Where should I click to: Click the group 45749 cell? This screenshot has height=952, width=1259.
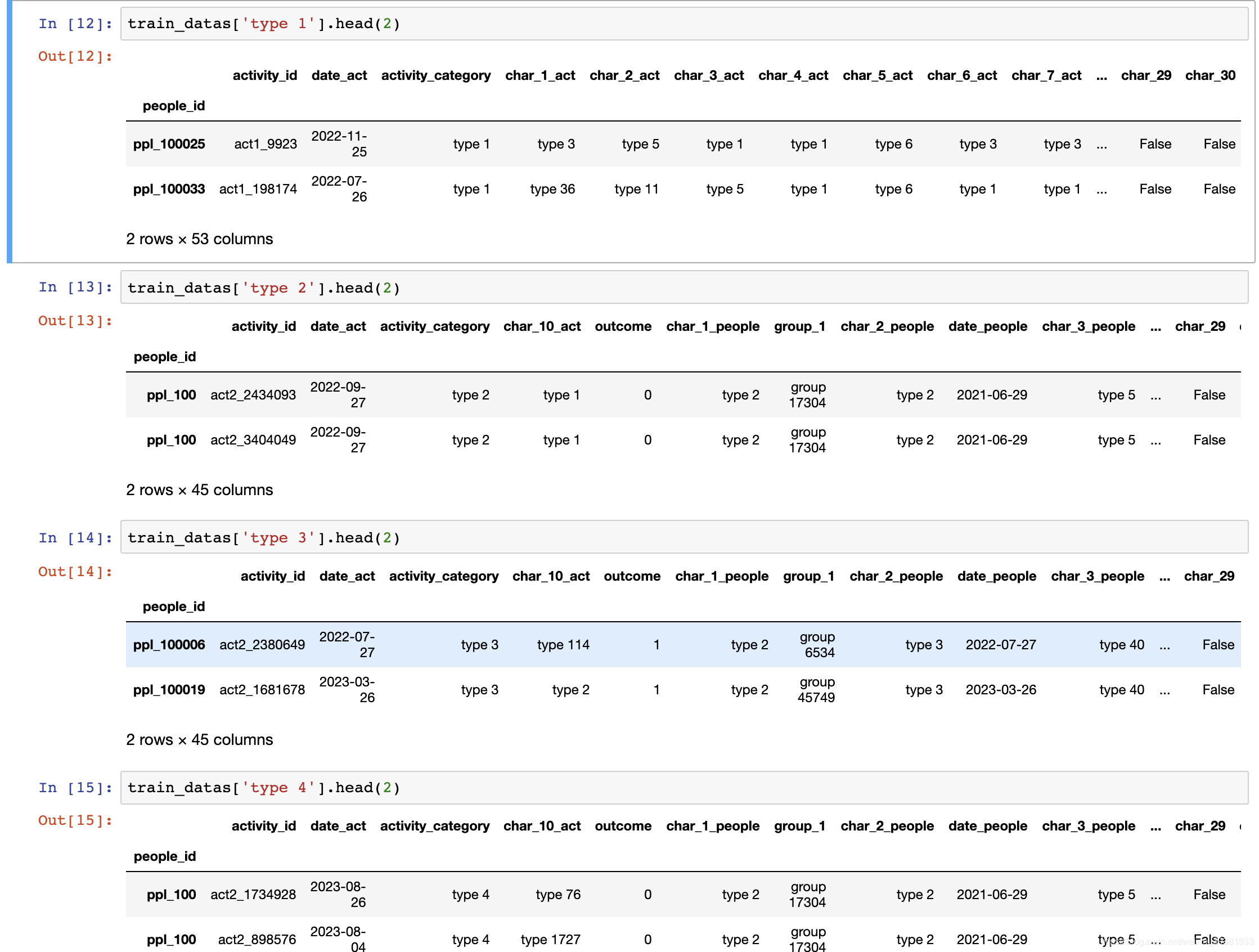pyautogui.click(x=816, y=689)
